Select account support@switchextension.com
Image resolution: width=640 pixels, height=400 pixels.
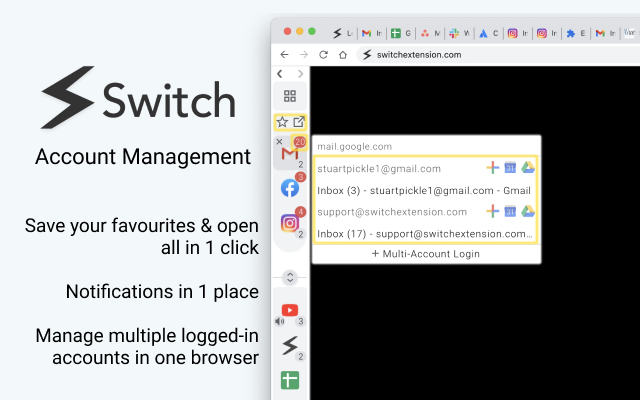coord(392,212)
